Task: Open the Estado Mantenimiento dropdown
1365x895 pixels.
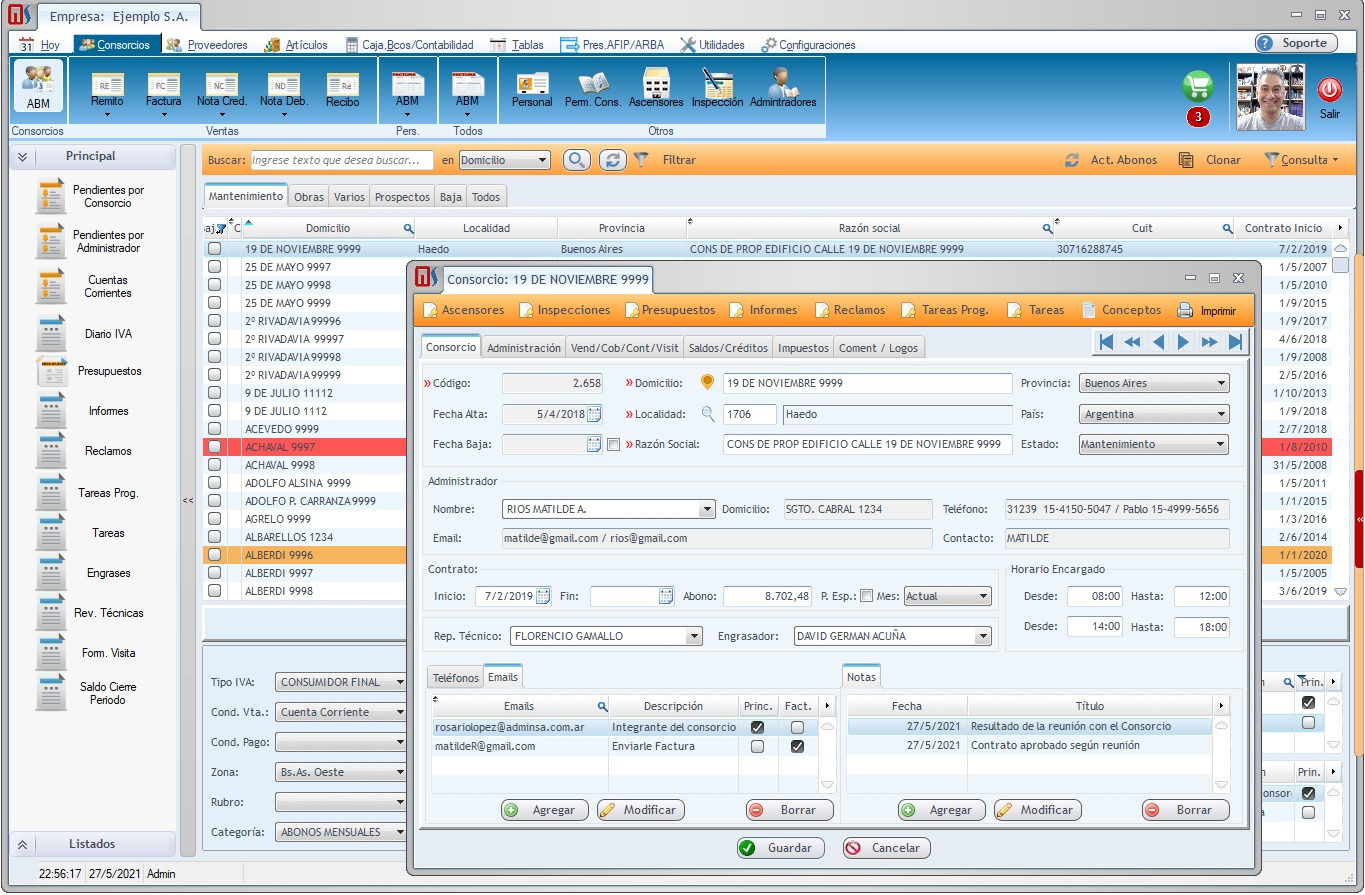Action: click(1222, 445)
